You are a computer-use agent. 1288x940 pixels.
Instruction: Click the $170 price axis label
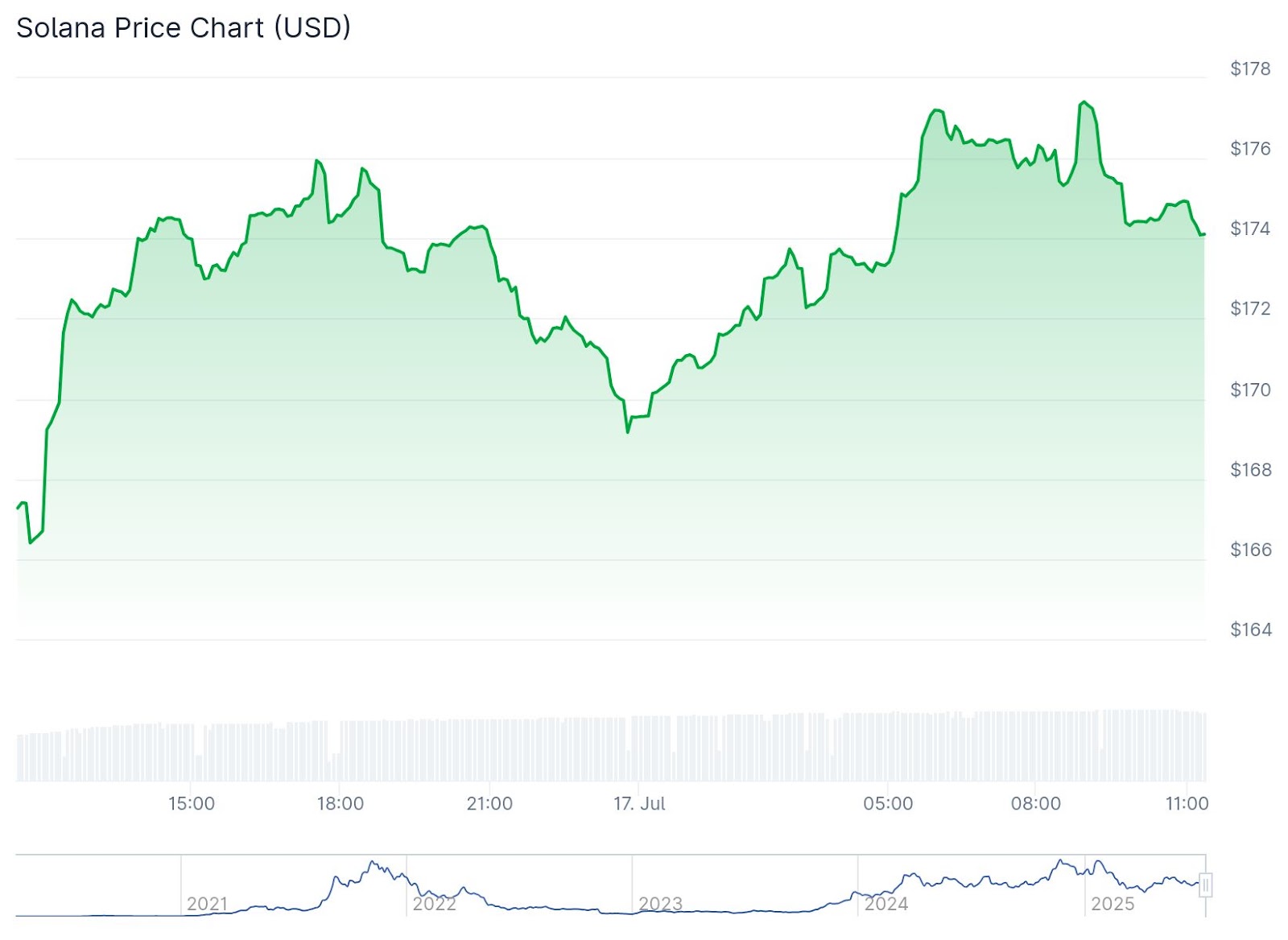click(x=1250, y=390)
